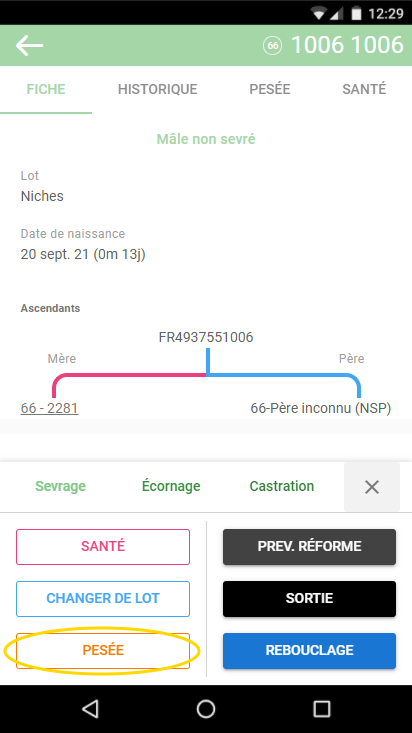This screenshot has height=733, width=412.
Task: Tap the Android home circle icon
Action: pos(206,709)
